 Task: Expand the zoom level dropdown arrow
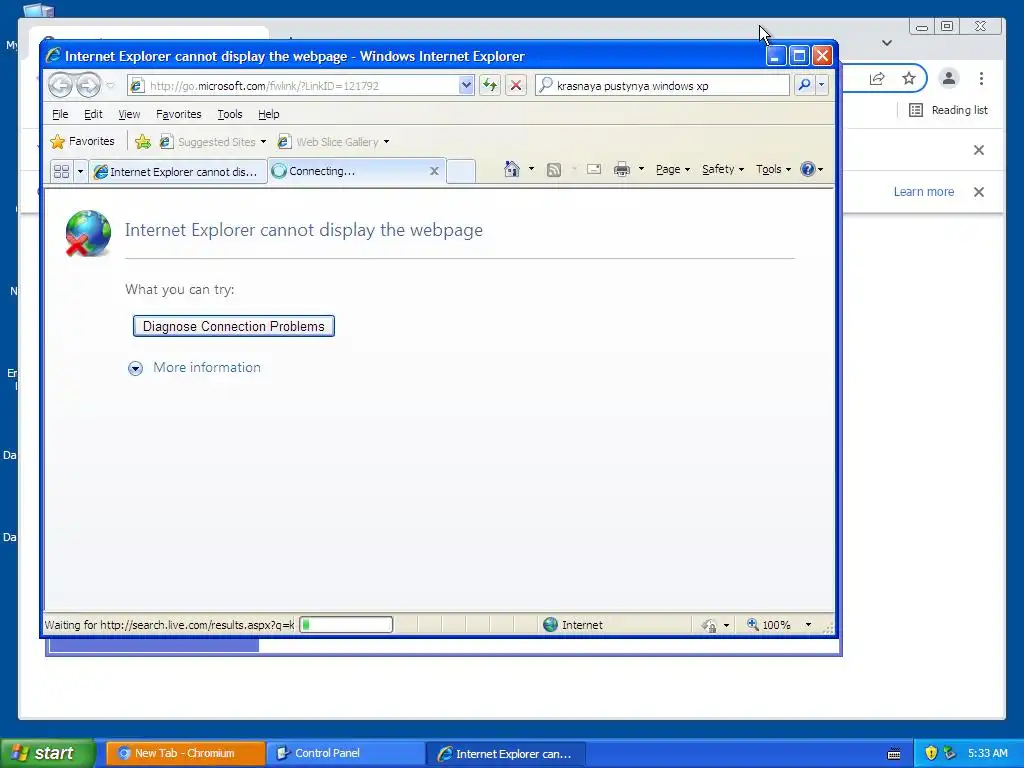click(x=808, y=625)
